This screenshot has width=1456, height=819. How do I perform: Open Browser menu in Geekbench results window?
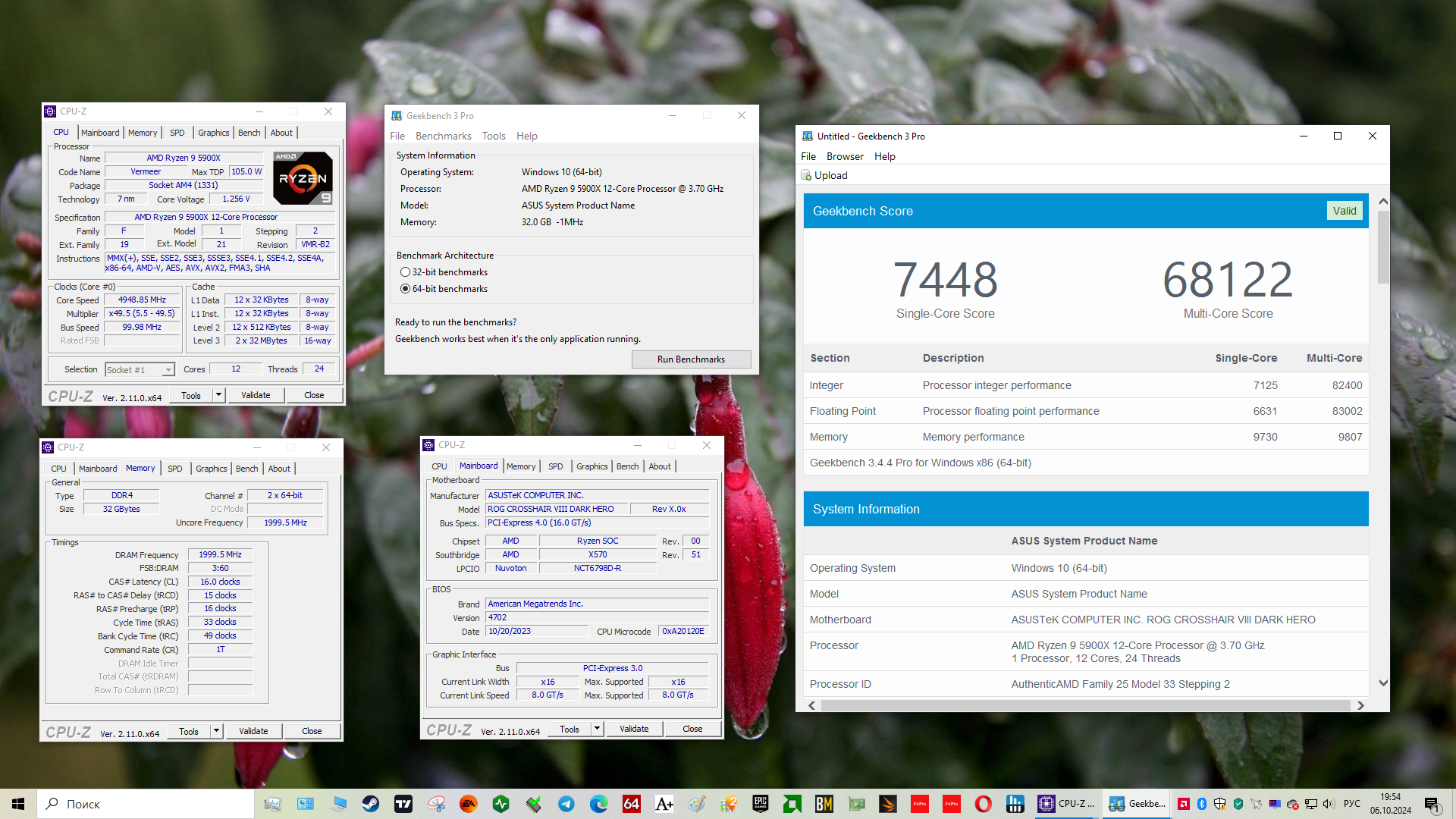(x=845, y=156)
